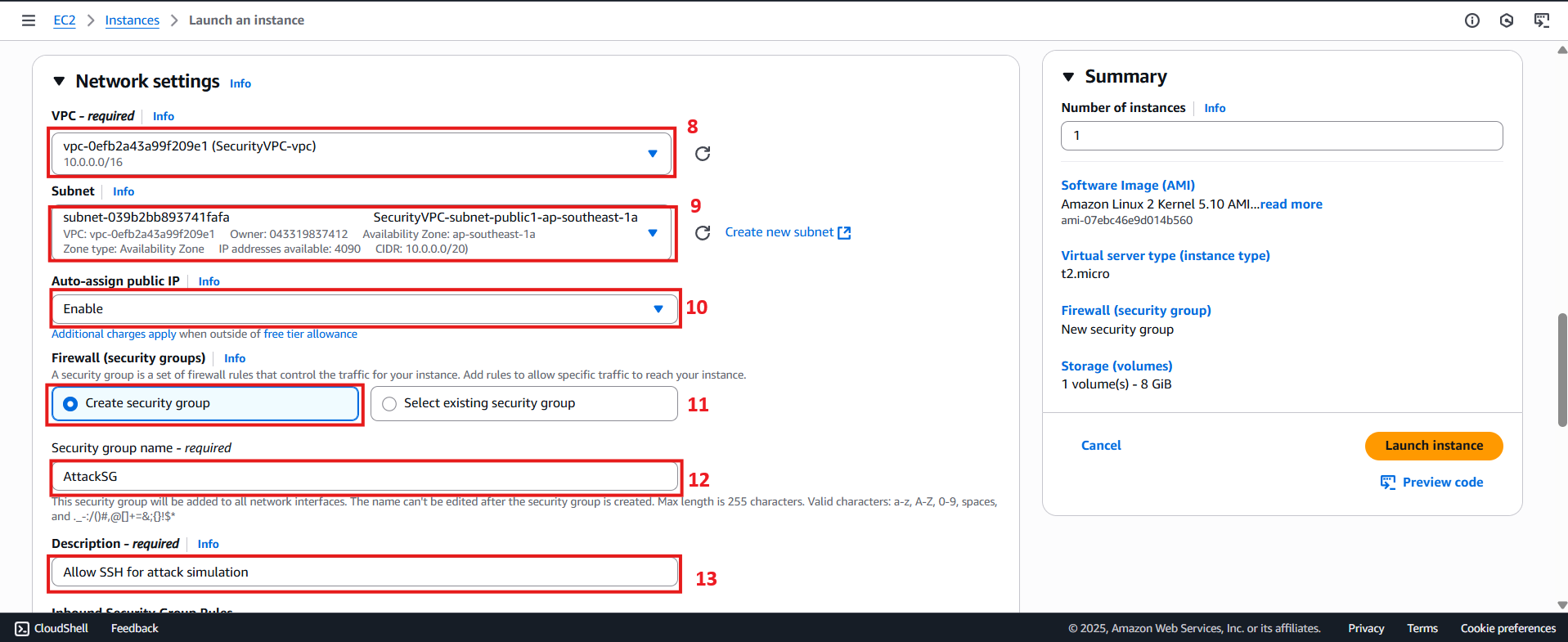Click 'ami-07ebc46e9d014b560' AMI ID text
The height and width of the screenshot is (642, 1568).
tap(1126, 221)
